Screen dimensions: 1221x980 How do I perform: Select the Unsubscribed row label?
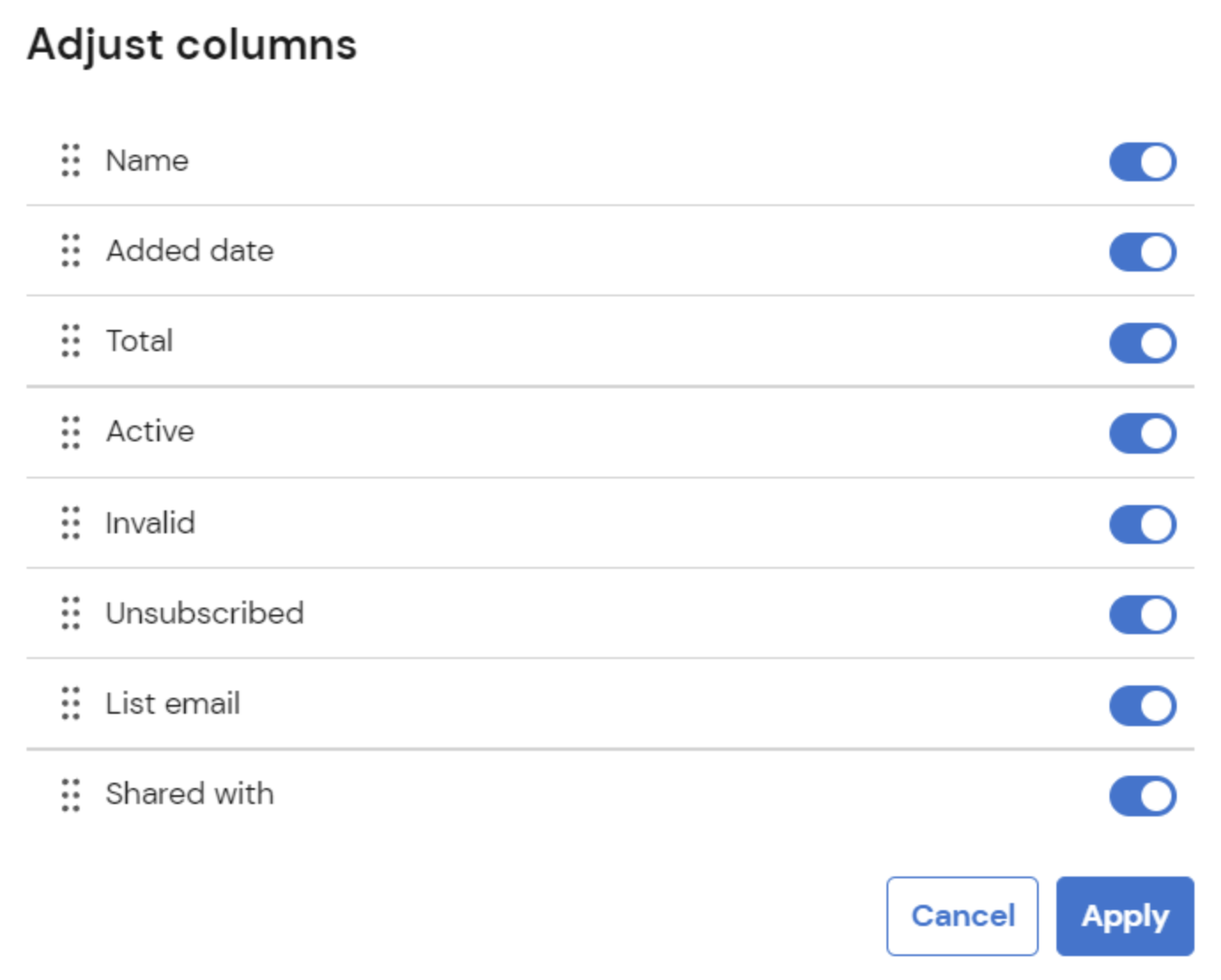[205, 614]
